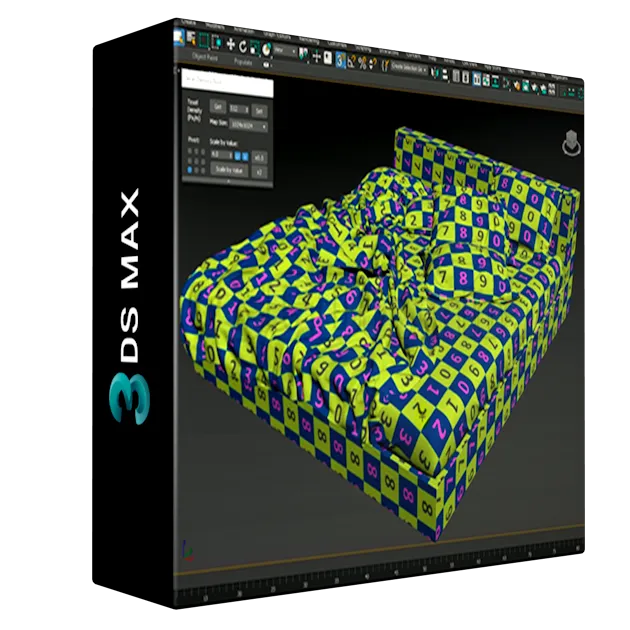The height and width of the screenshot is (630, 630).
Task: Open the Material Editor
Action: pos(507,84)
